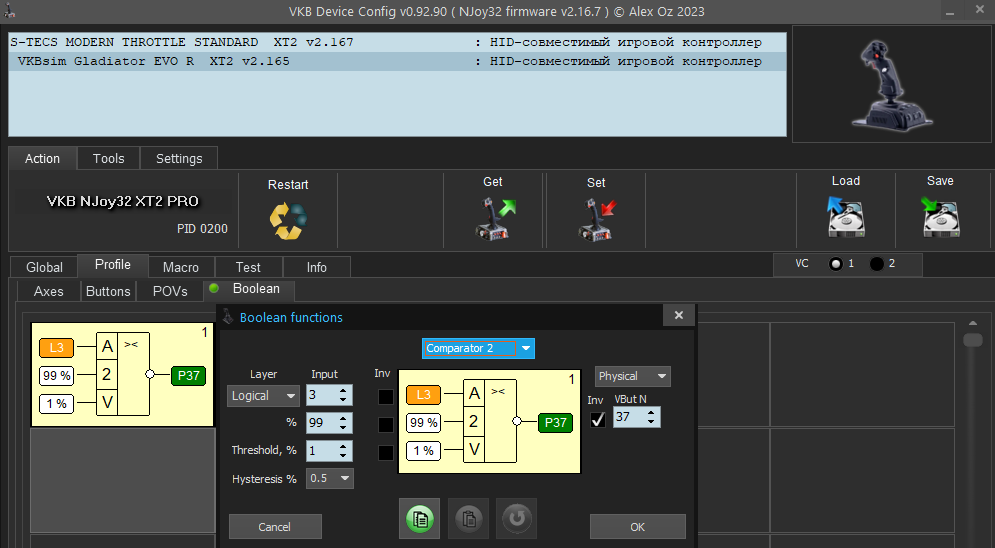Screen dimensions: 995x548
Task: Click the boolean function scrollbar thumb
Action: pyautogui.click(x=973, y=339)
